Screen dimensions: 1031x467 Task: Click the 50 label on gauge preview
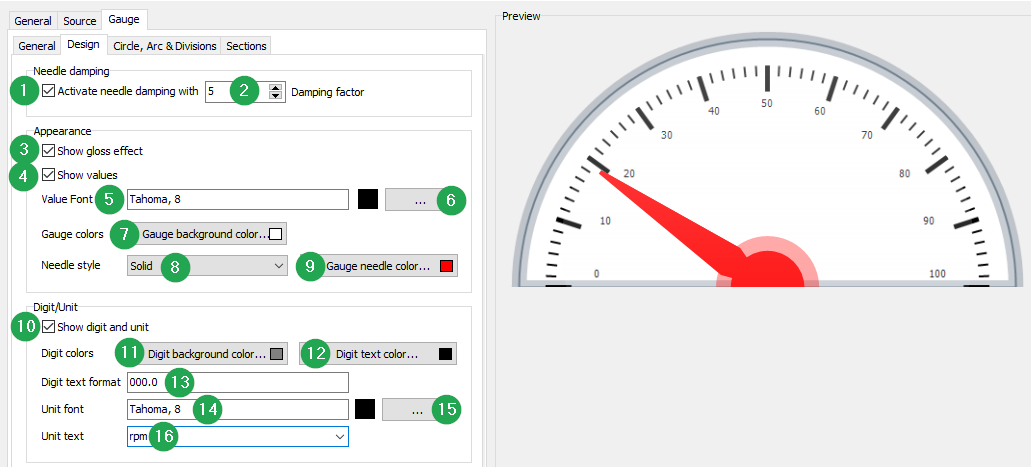point(767,103)
